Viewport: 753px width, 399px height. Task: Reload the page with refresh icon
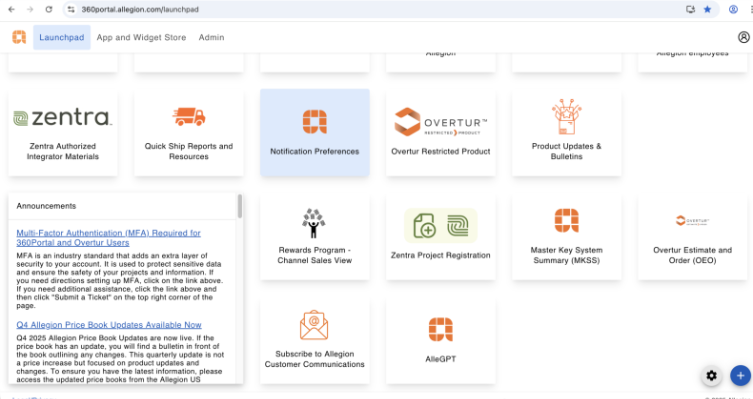tap(49, 9)
